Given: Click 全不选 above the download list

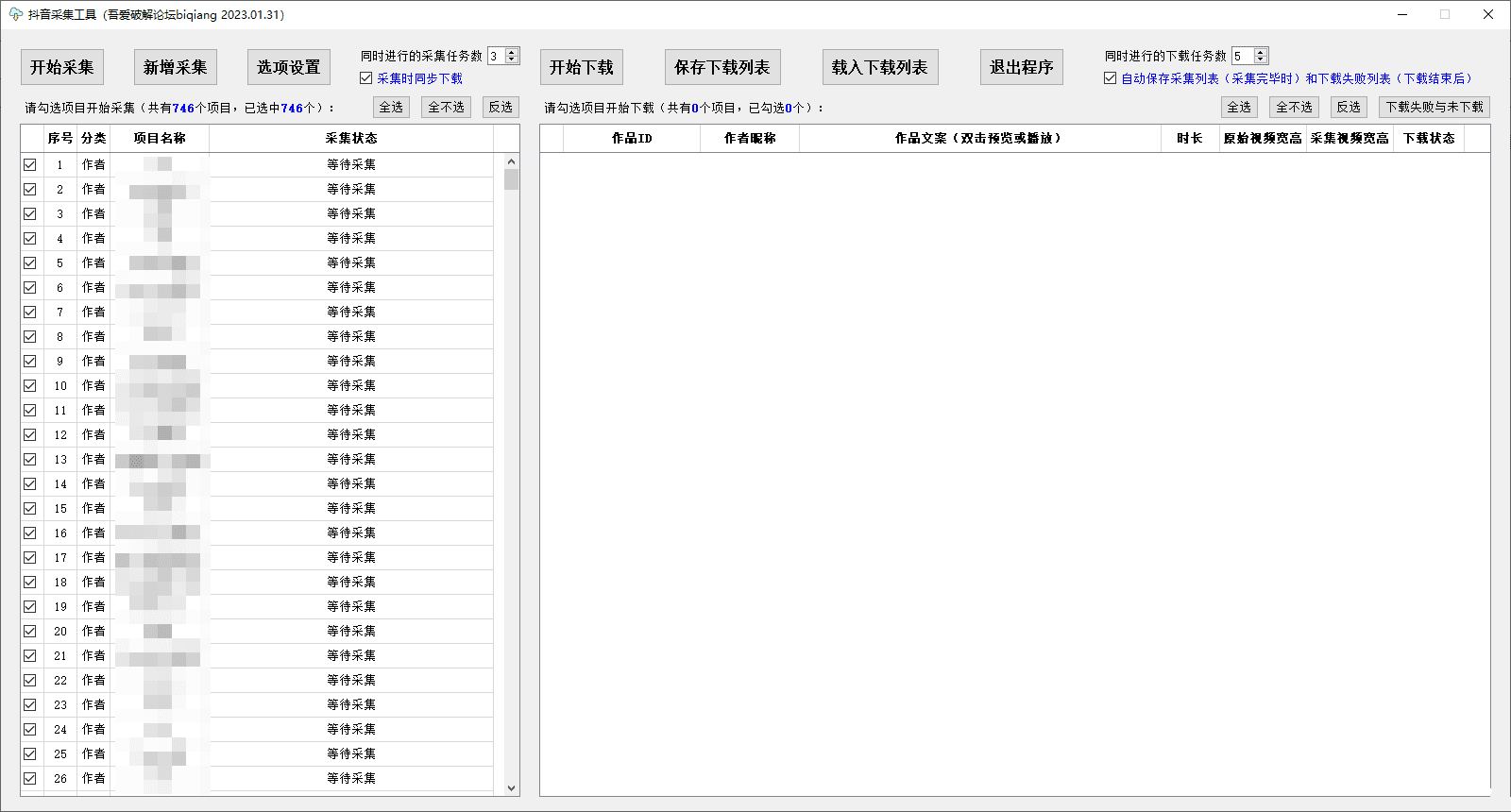Looking at the screenshot, I should (x=1295, y=107).
